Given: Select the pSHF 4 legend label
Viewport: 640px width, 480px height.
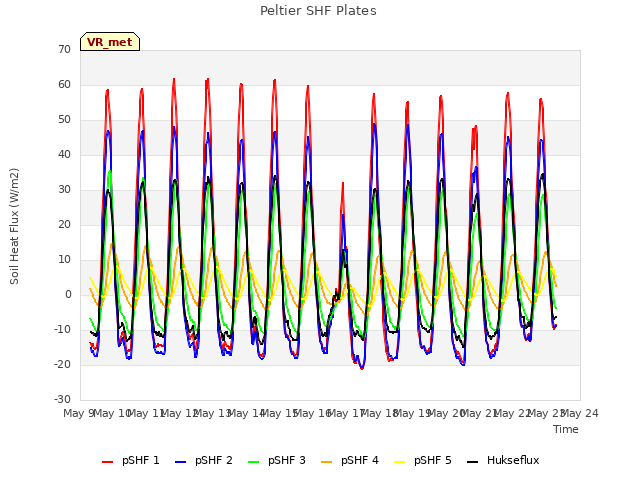Looking at the screenshot, I should (x=360, y=460).
